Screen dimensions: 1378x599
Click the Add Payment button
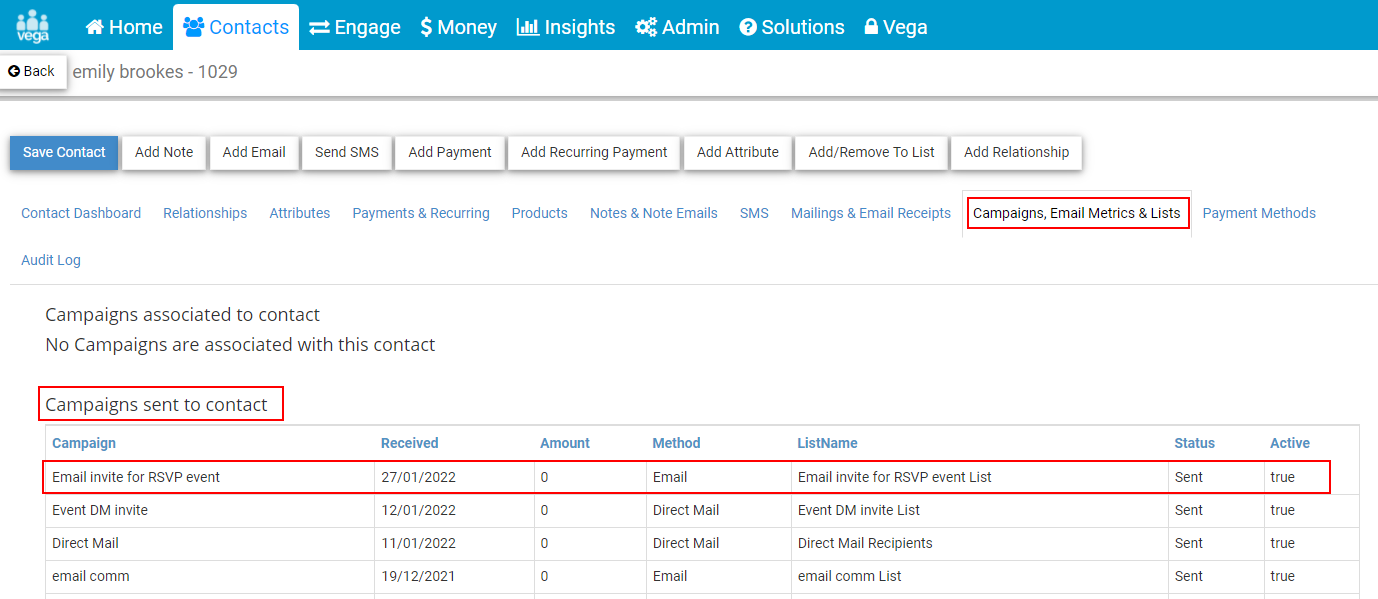point(450,152)
